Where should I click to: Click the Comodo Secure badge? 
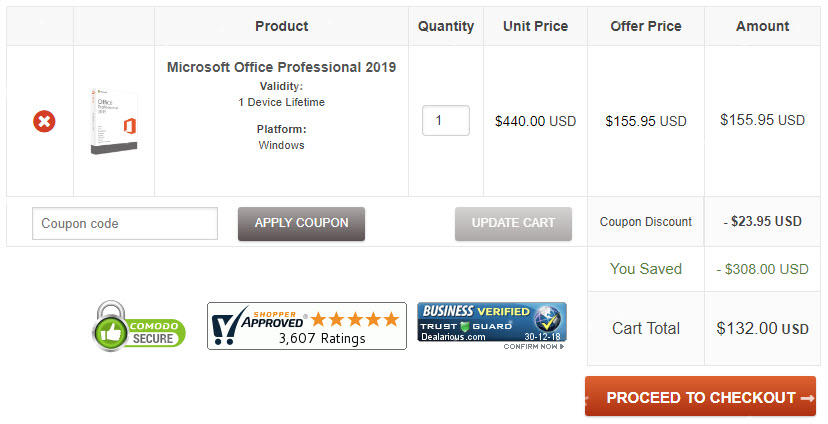pos(139,326)
